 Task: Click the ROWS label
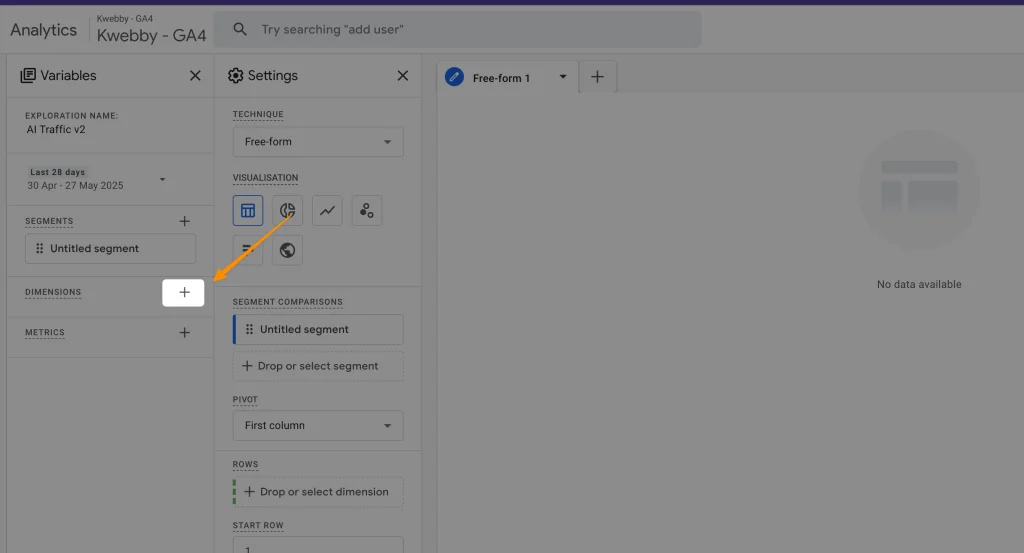coord(246,465)
